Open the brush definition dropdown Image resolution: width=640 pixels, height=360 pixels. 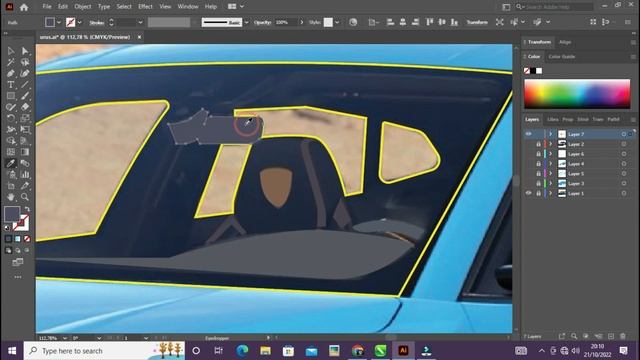(247, 22)
